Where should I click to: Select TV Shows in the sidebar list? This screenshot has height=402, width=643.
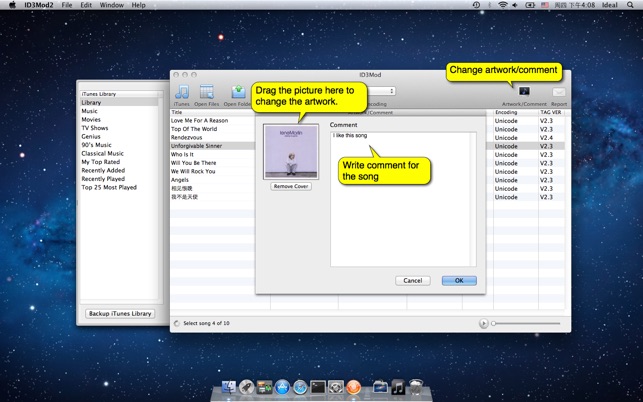tap(119, 128)
